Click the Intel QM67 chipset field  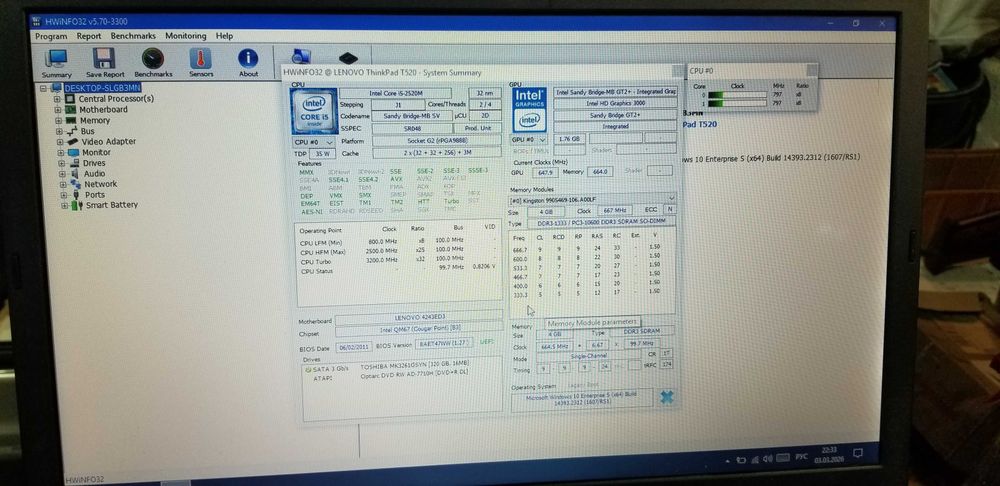tap(420, 330)
